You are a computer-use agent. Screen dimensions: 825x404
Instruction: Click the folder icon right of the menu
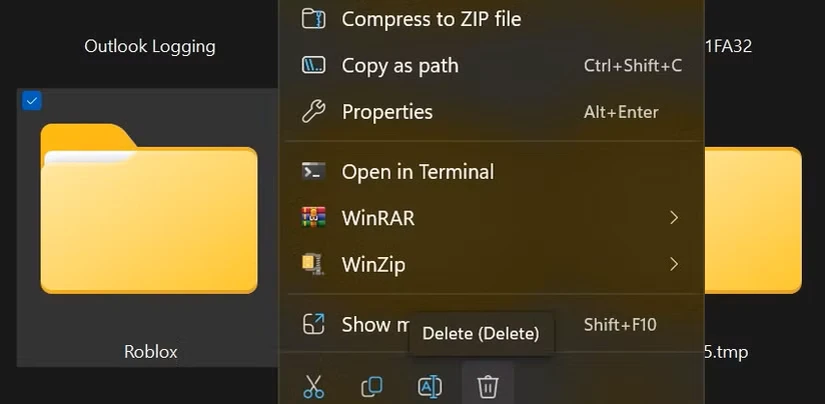pos(753,220)
